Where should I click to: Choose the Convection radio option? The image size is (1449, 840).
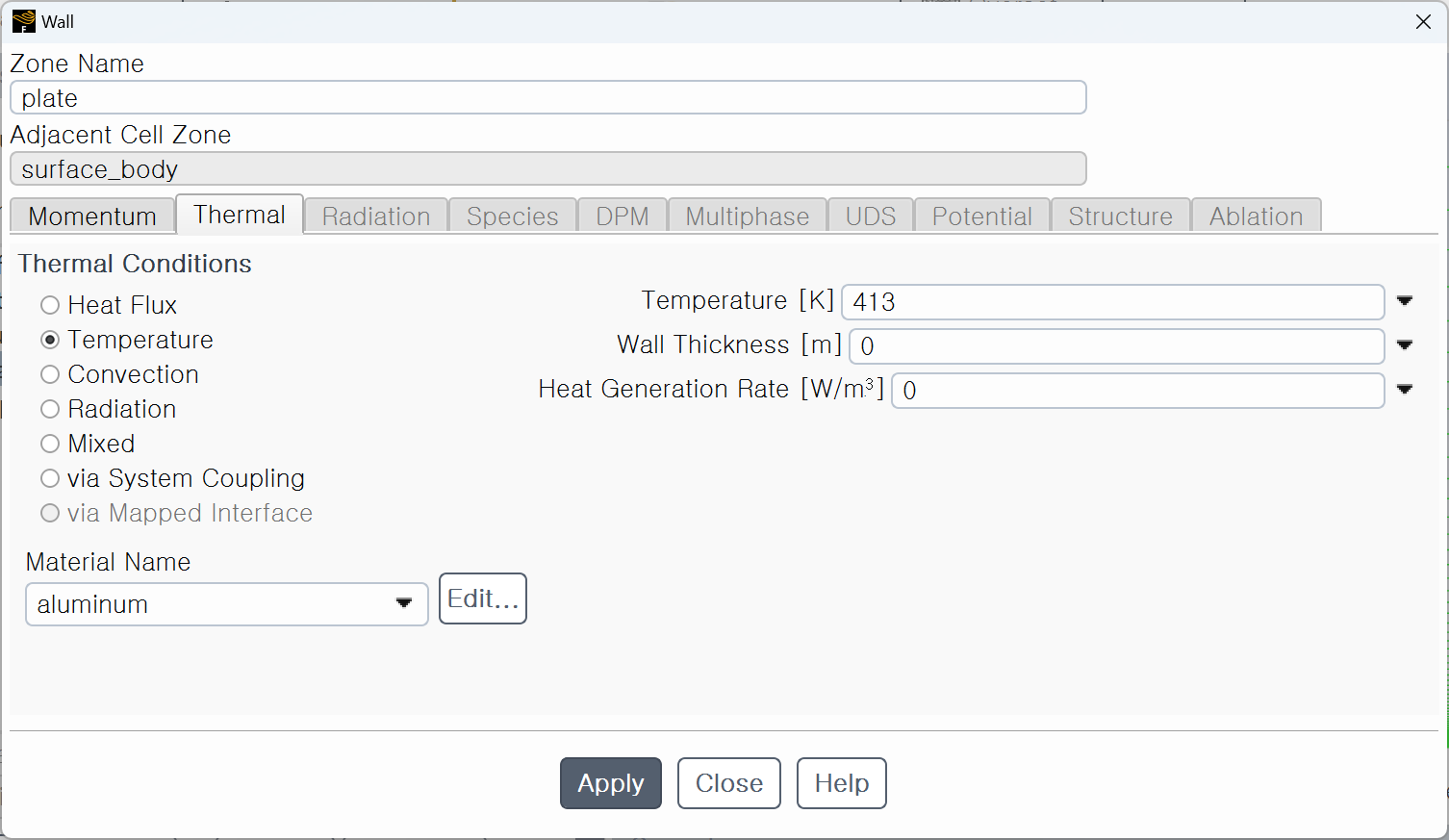(x=119, y=374)
